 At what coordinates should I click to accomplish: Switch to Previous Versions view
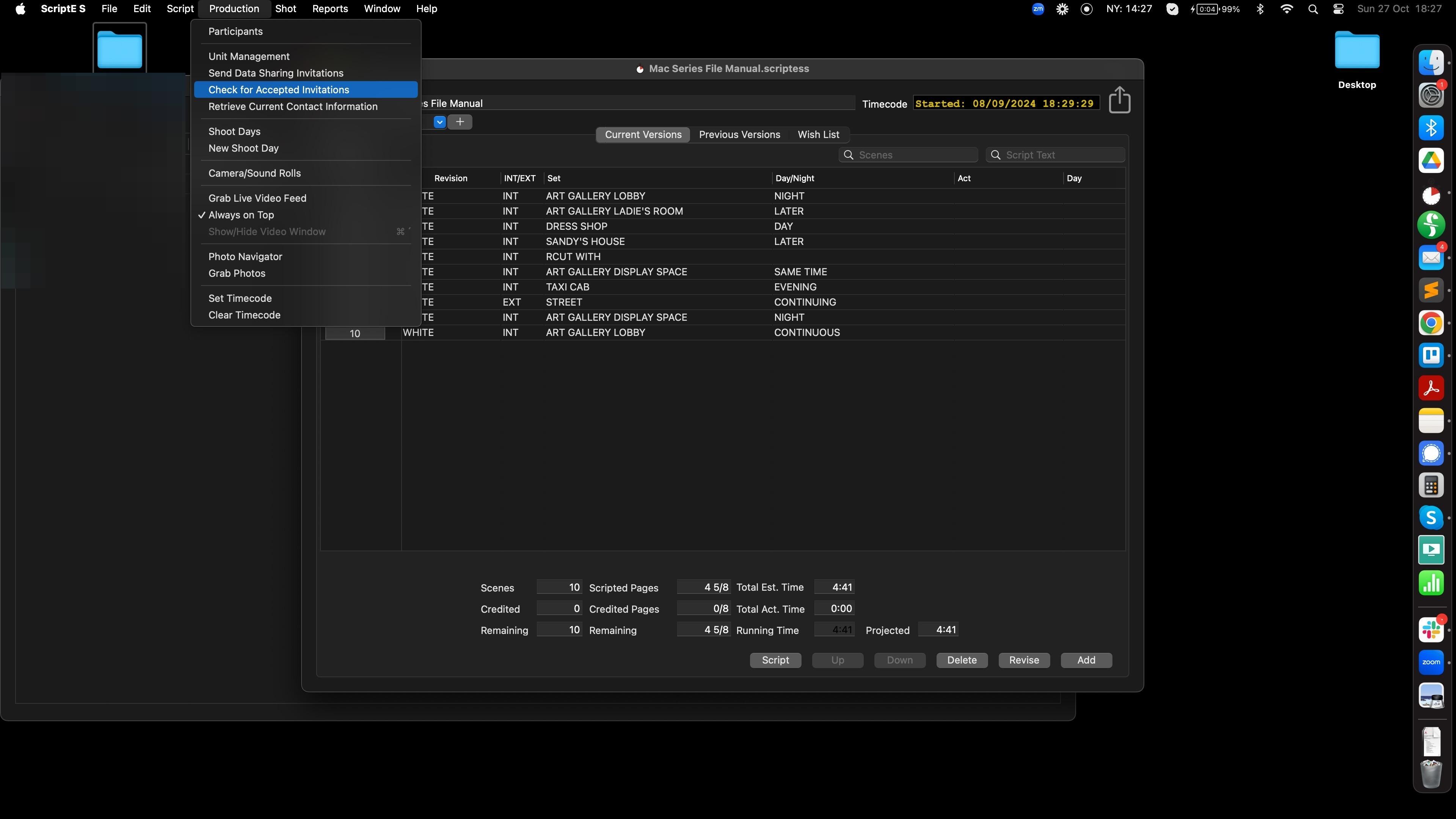point(739,135)
